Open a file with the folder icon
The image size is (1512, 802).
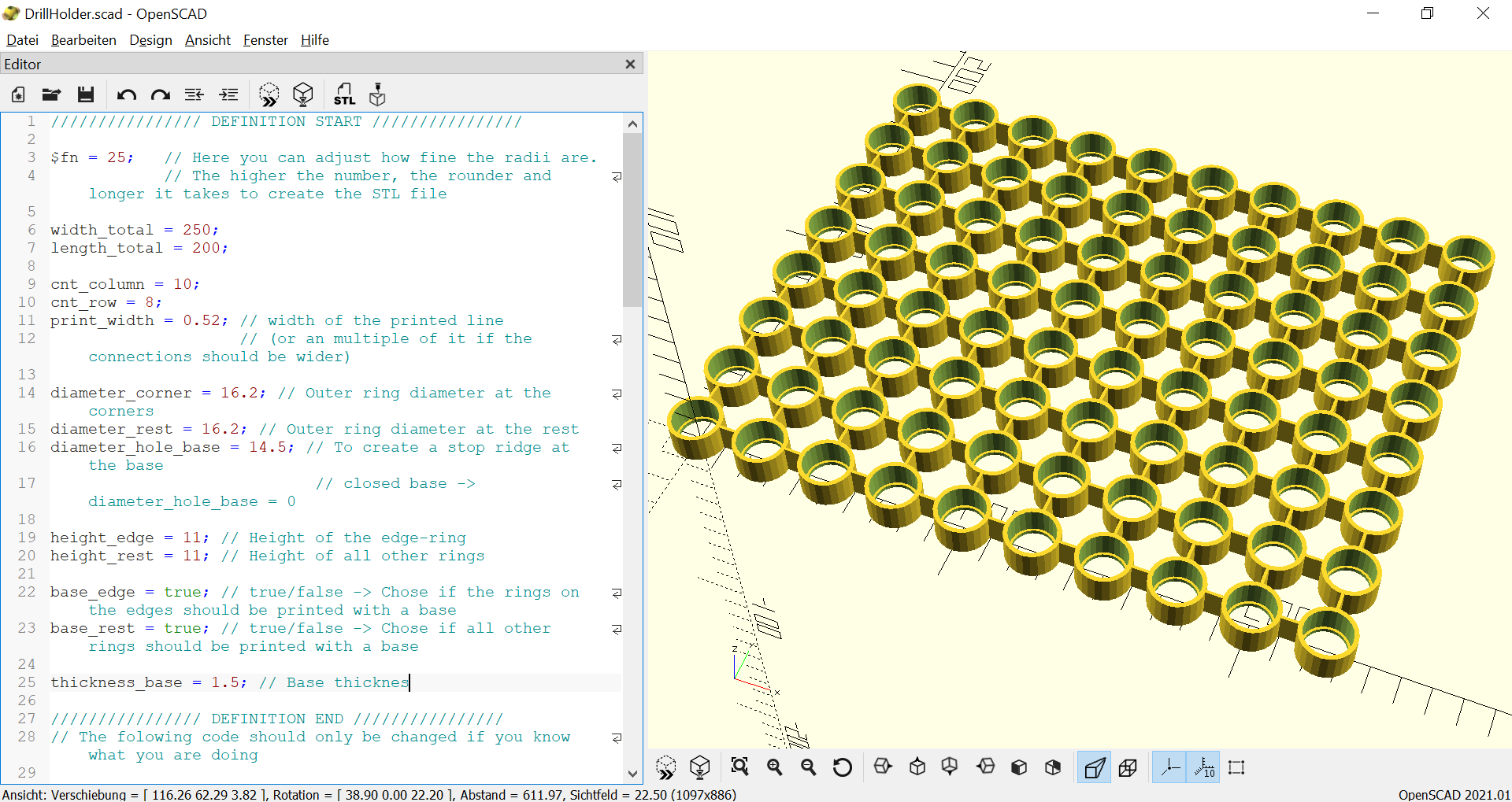52,95
